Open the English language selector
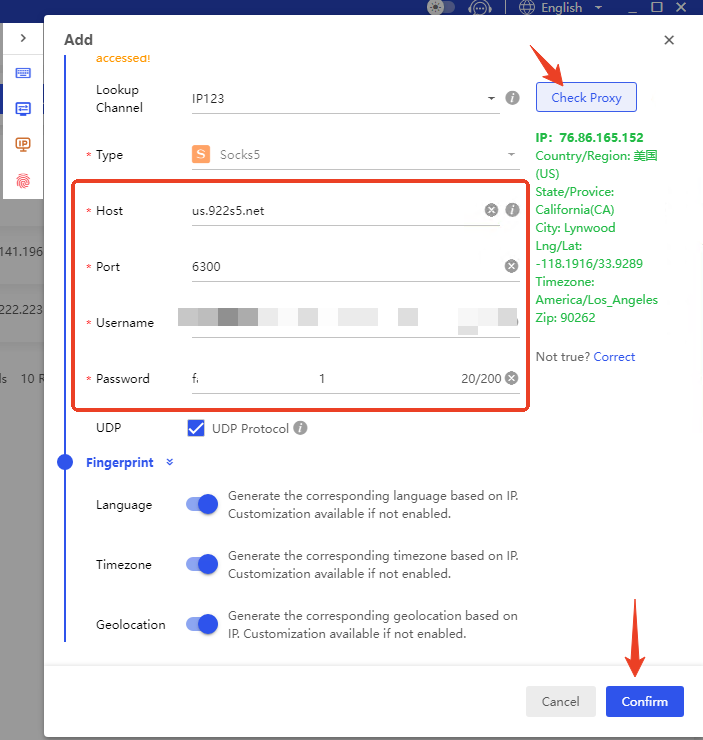703x740 pixels. [565, 8]
